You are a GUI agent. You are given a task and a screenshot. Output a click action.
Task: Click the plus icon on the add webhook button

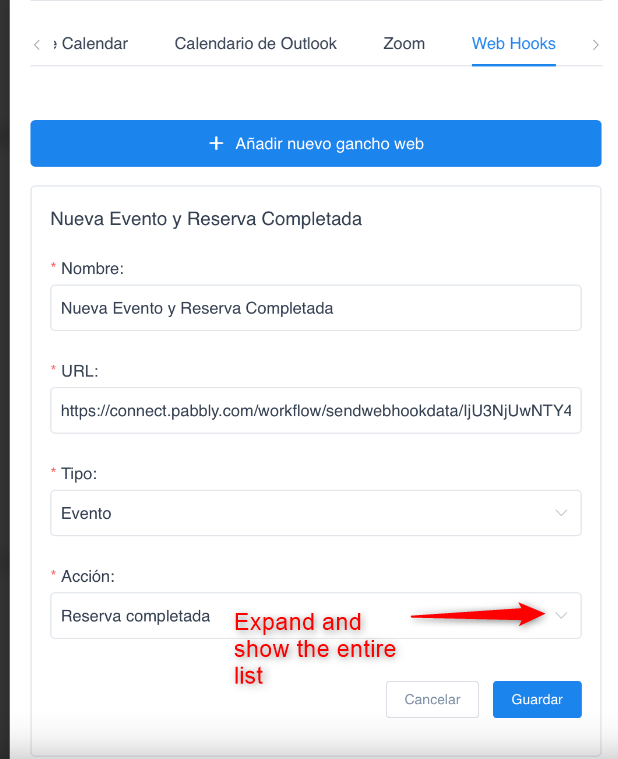tap(216, 143)
